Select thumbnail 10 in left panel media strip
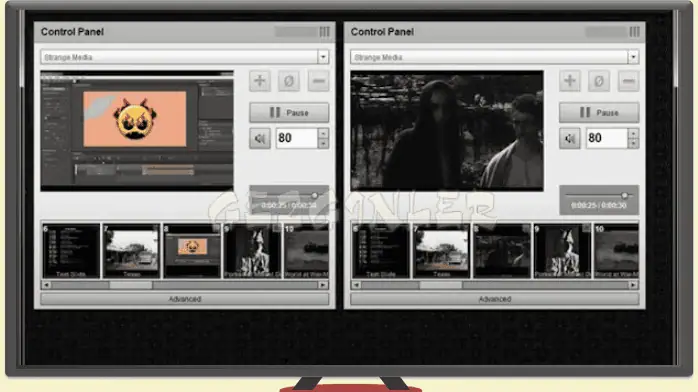 click(x=306, y=251)
